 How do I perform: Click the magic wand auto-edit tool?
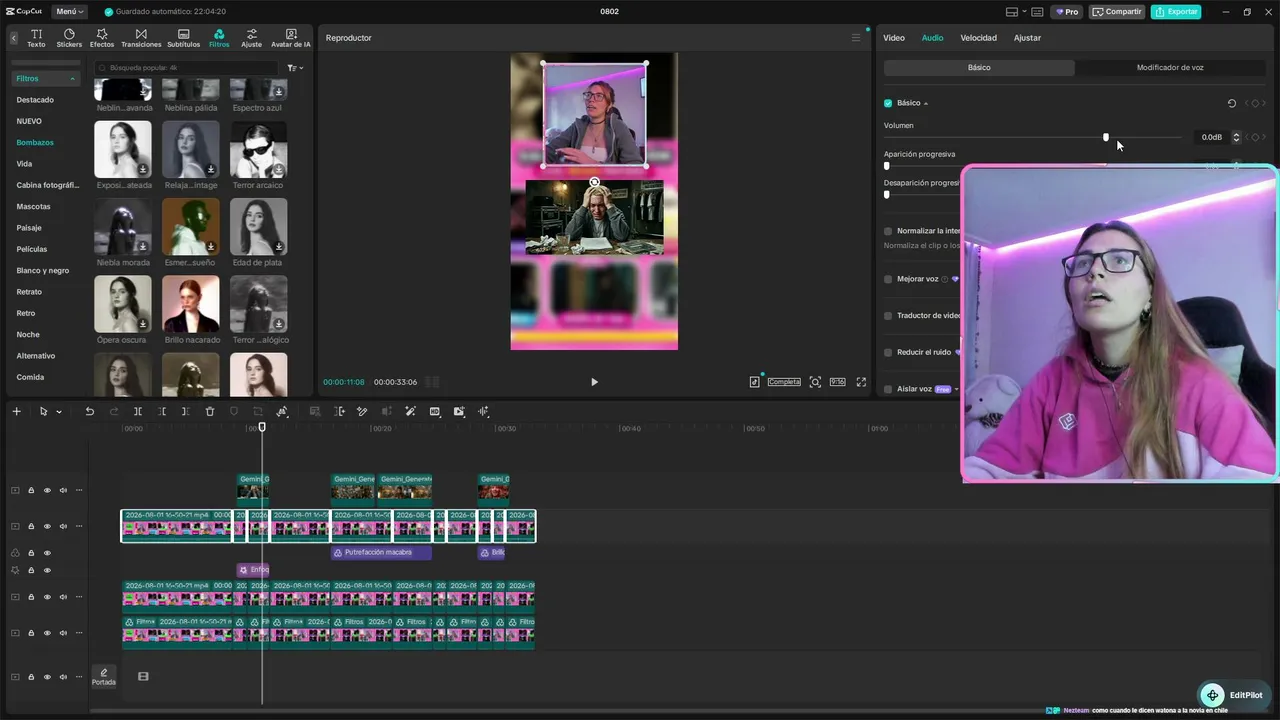click(x=410, y=411)
